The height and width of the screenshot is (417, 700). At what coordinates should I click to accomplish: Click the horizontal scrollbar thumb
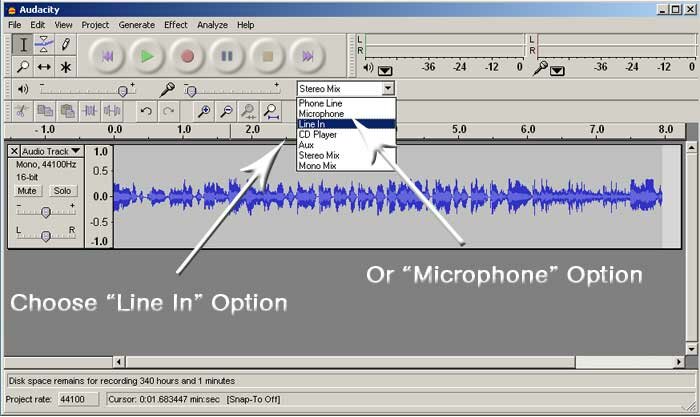(350, 362)
